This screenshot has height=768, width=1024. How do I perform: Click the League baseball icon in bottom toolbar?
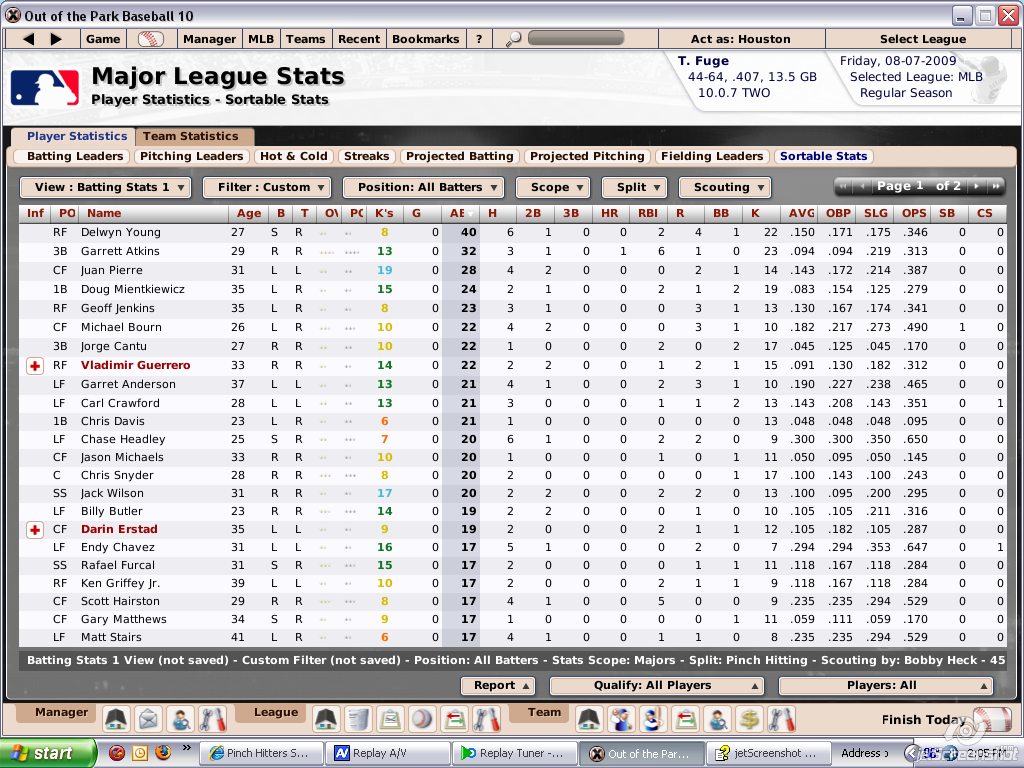point(422,719)
